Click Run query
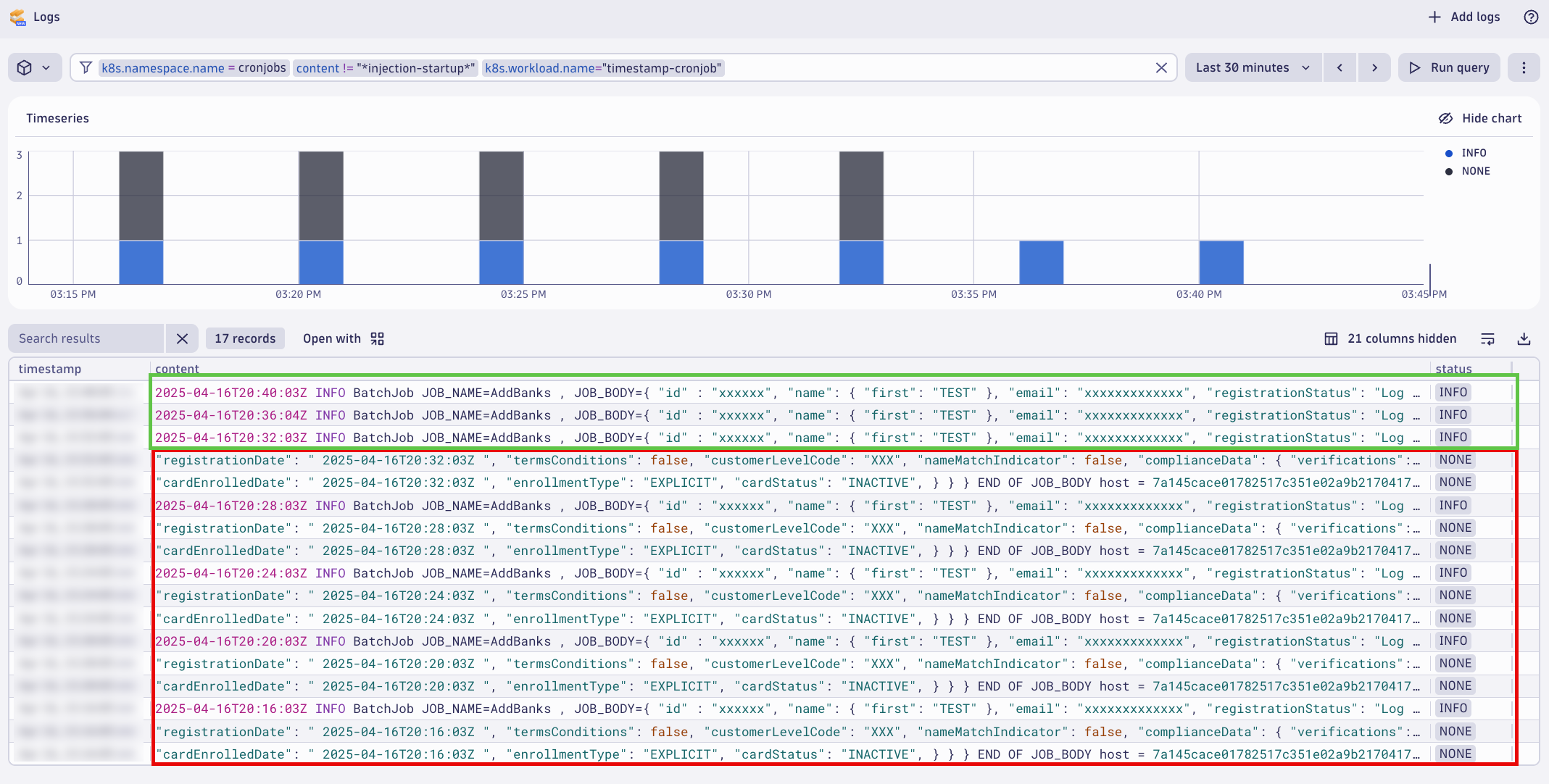Image resolution: width=1549 pixels, height=784 pixels. [1450, 67]
